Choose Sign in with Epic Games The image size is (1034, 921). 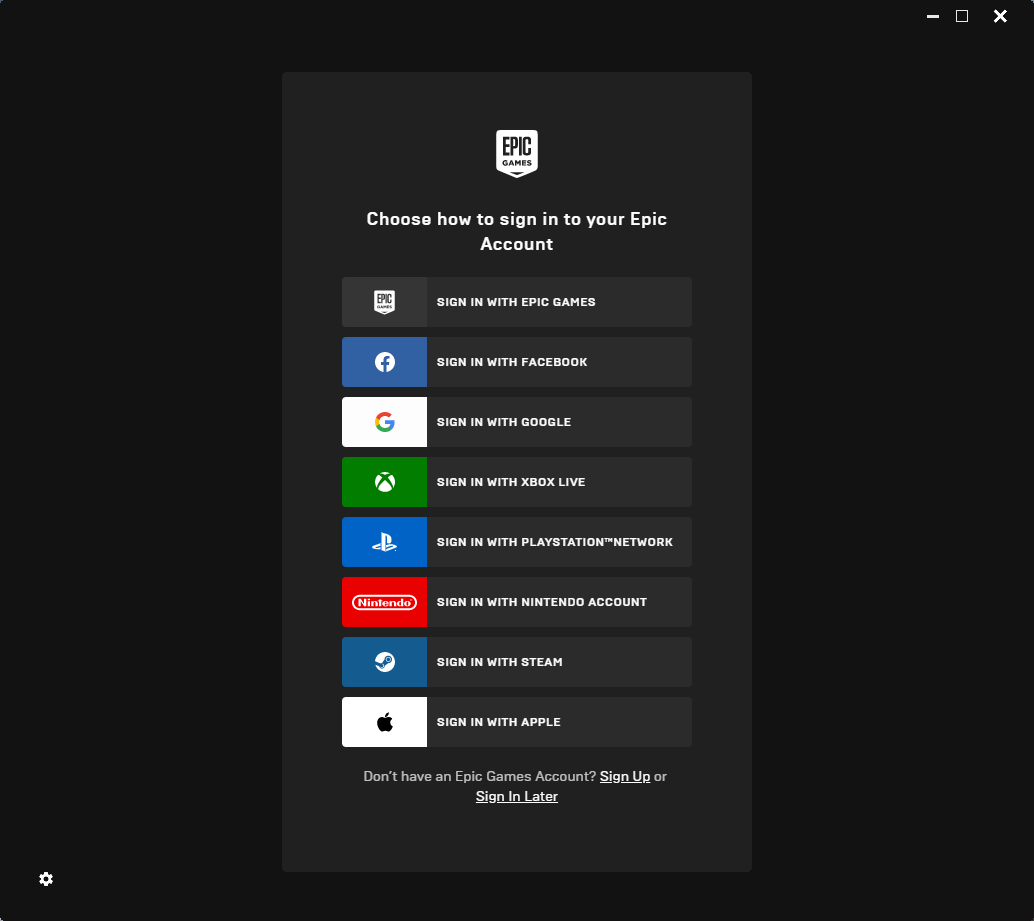tap(516, 302)
